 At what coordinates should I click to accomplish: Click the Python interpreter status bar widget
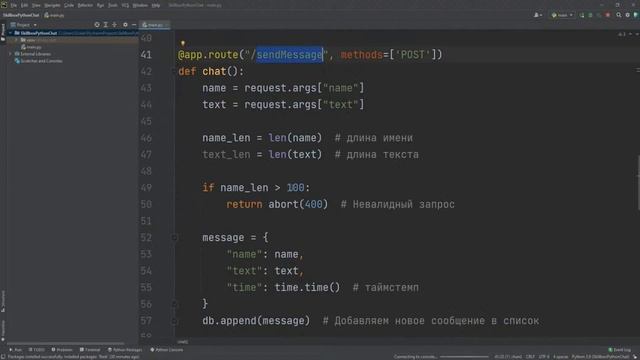point(600,357)
